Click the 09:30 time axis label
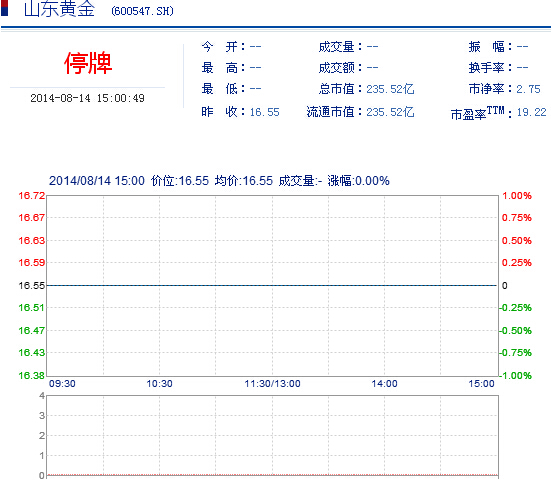The height and width of the screenshot is (482, 551). coord(62,384)
